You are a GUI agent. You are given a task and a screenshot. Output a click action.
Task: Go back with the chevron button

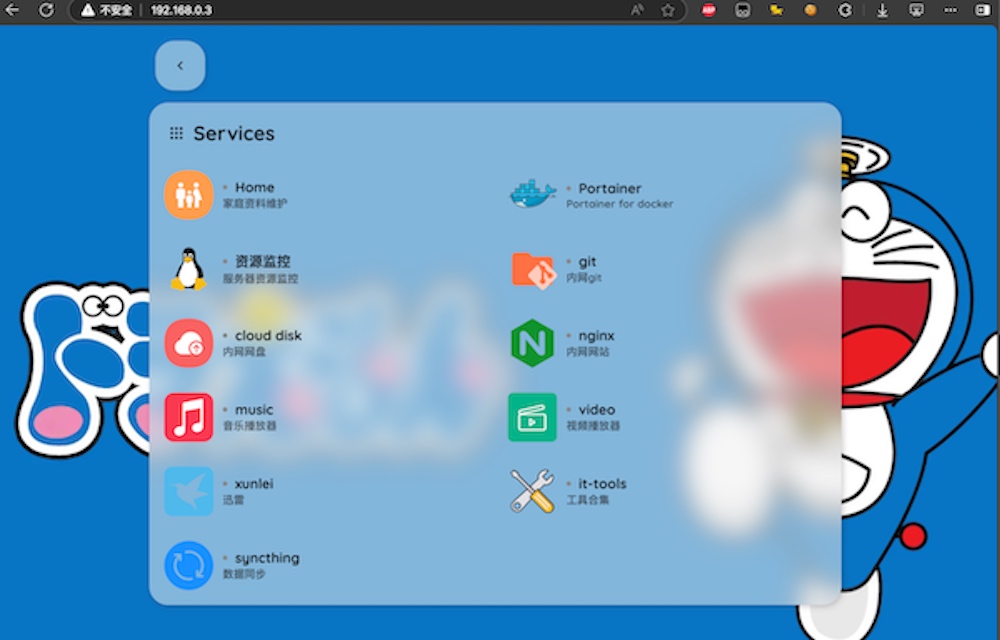(x=180, y=66)
